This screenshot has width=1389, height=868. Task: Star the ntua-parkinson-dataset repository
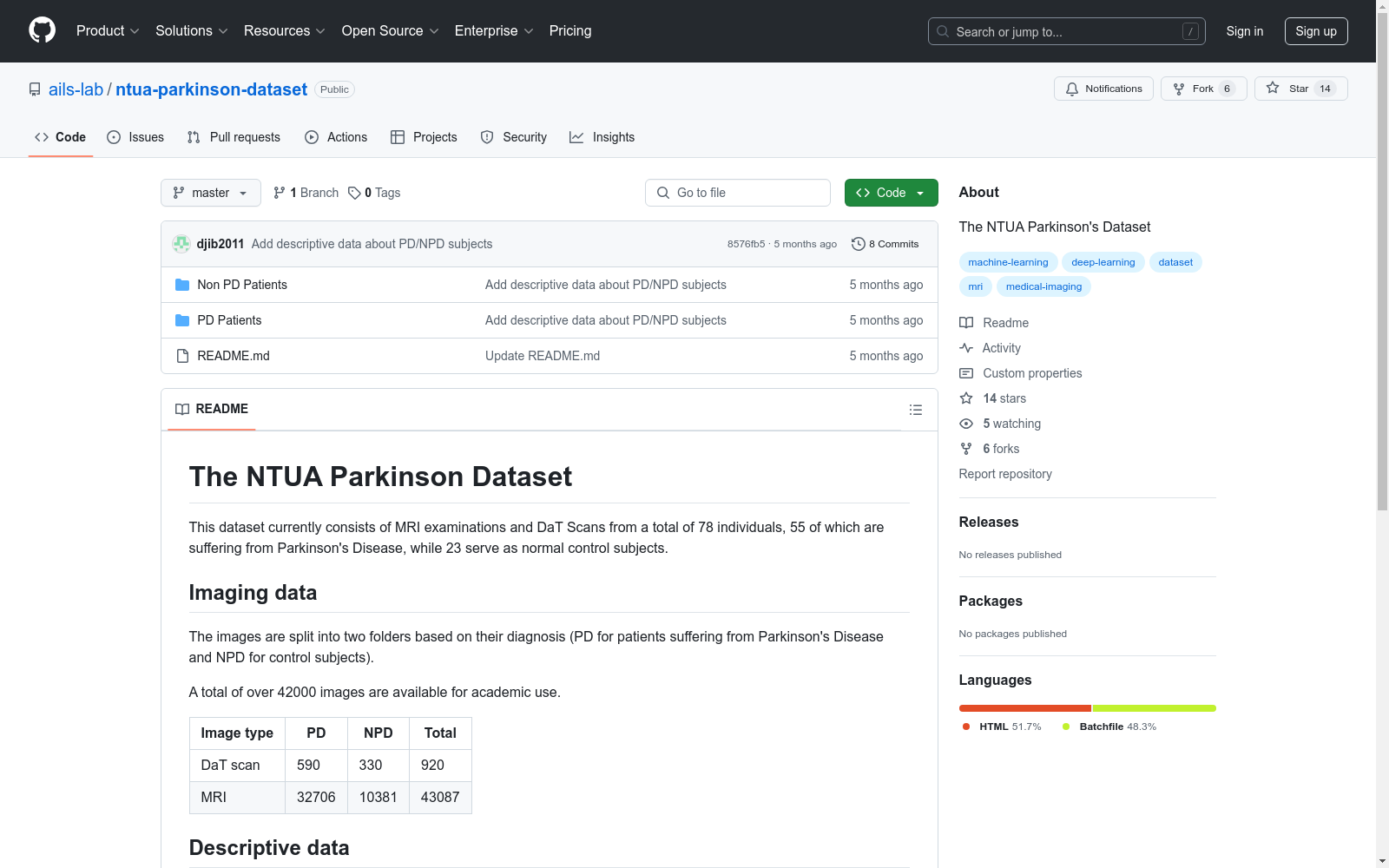pos(1300,89)
